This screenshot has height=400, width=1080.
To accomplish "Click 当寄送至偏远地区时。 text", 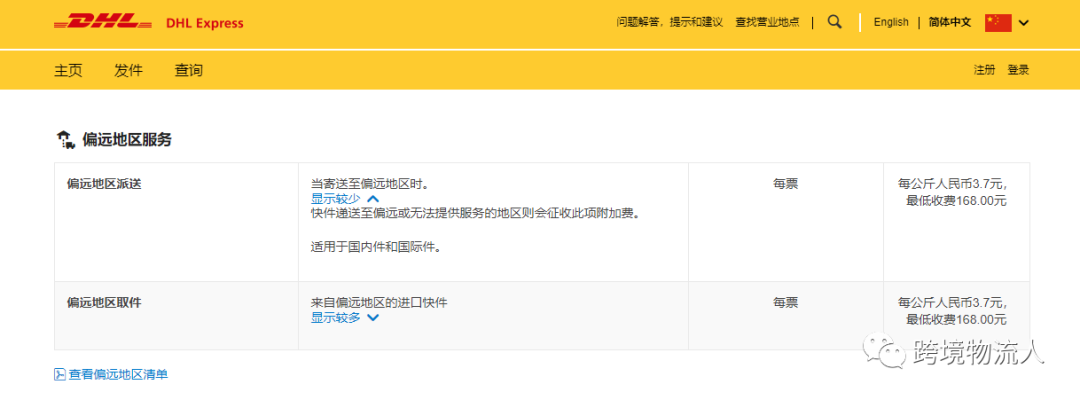I will pyautogui.click(x=370, y=185).
